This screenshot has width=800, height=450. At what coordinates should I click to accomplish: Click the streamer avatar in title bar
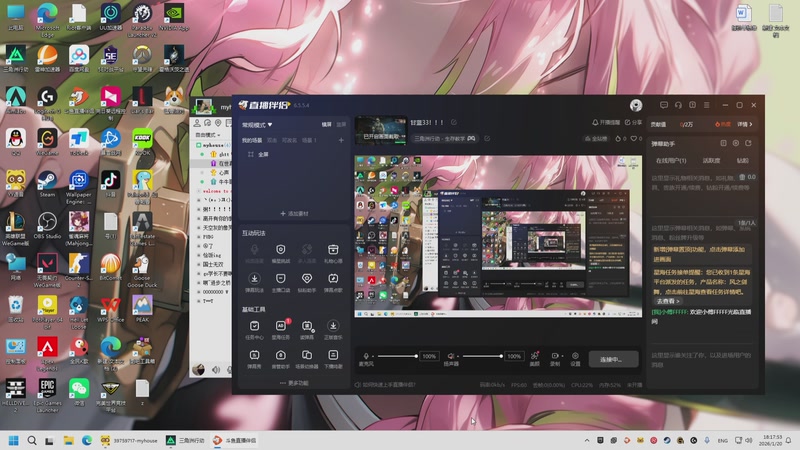coord(636,105)
